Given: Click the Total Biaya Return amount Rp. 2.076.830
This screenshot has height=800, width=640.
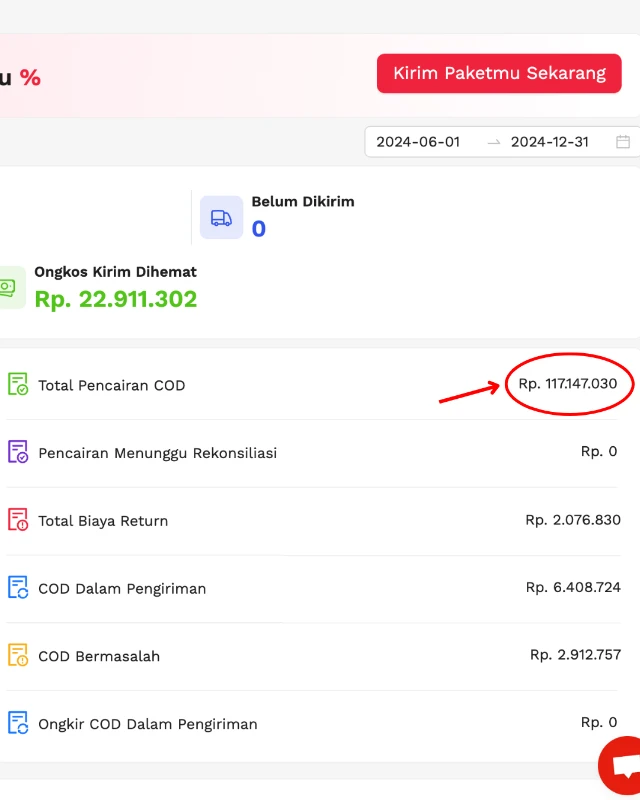Looking at the screenshot, I should click(x=573, y=520).
